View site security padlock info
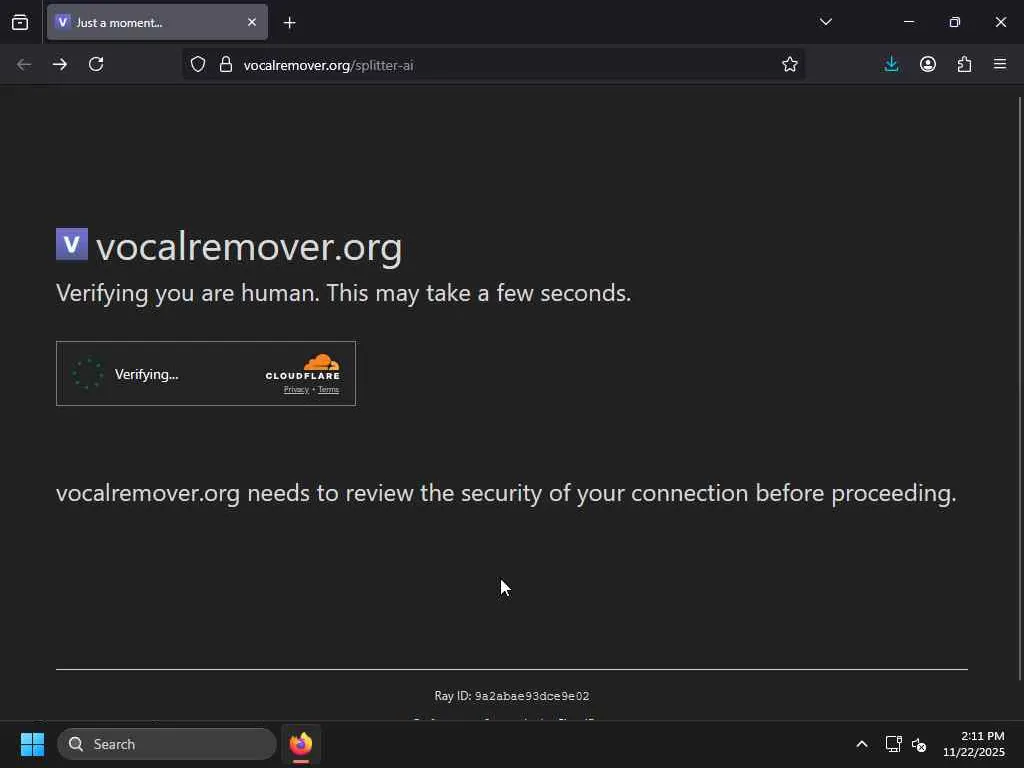 [226, 65]
